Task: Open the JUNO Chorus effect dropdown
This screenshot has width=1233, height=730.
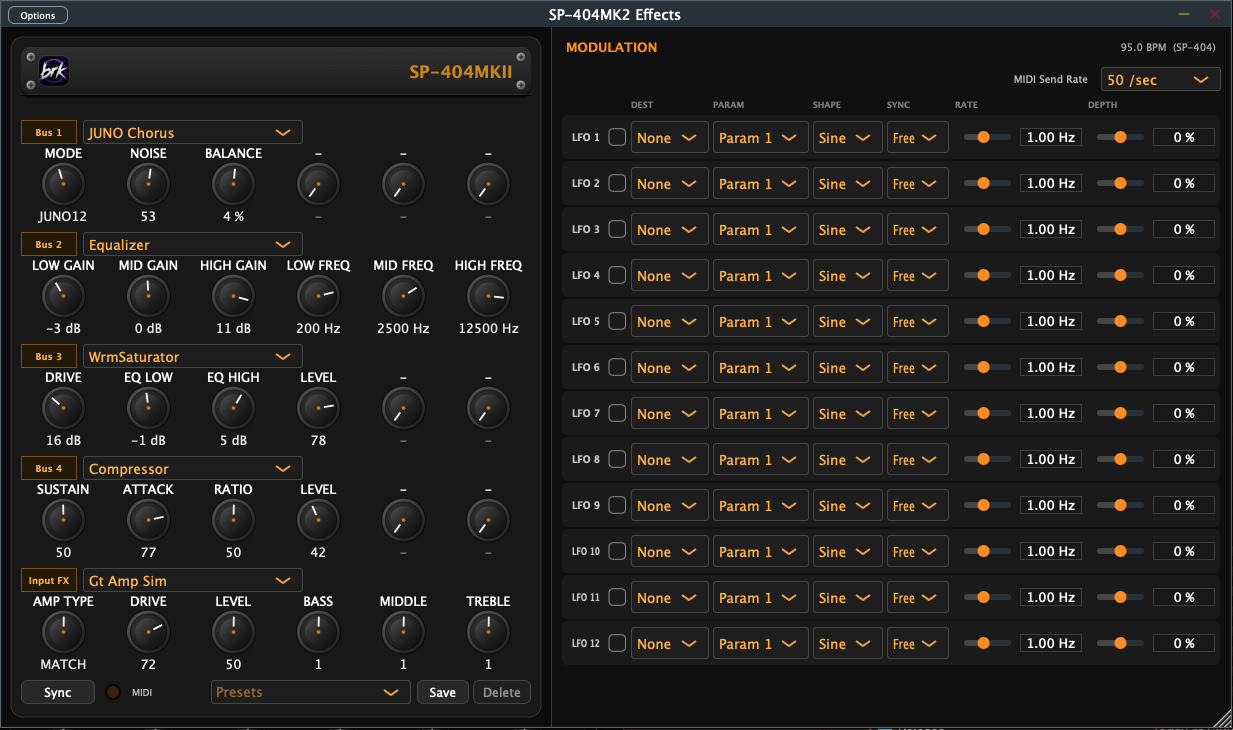Action: click(x=193, y=132)
